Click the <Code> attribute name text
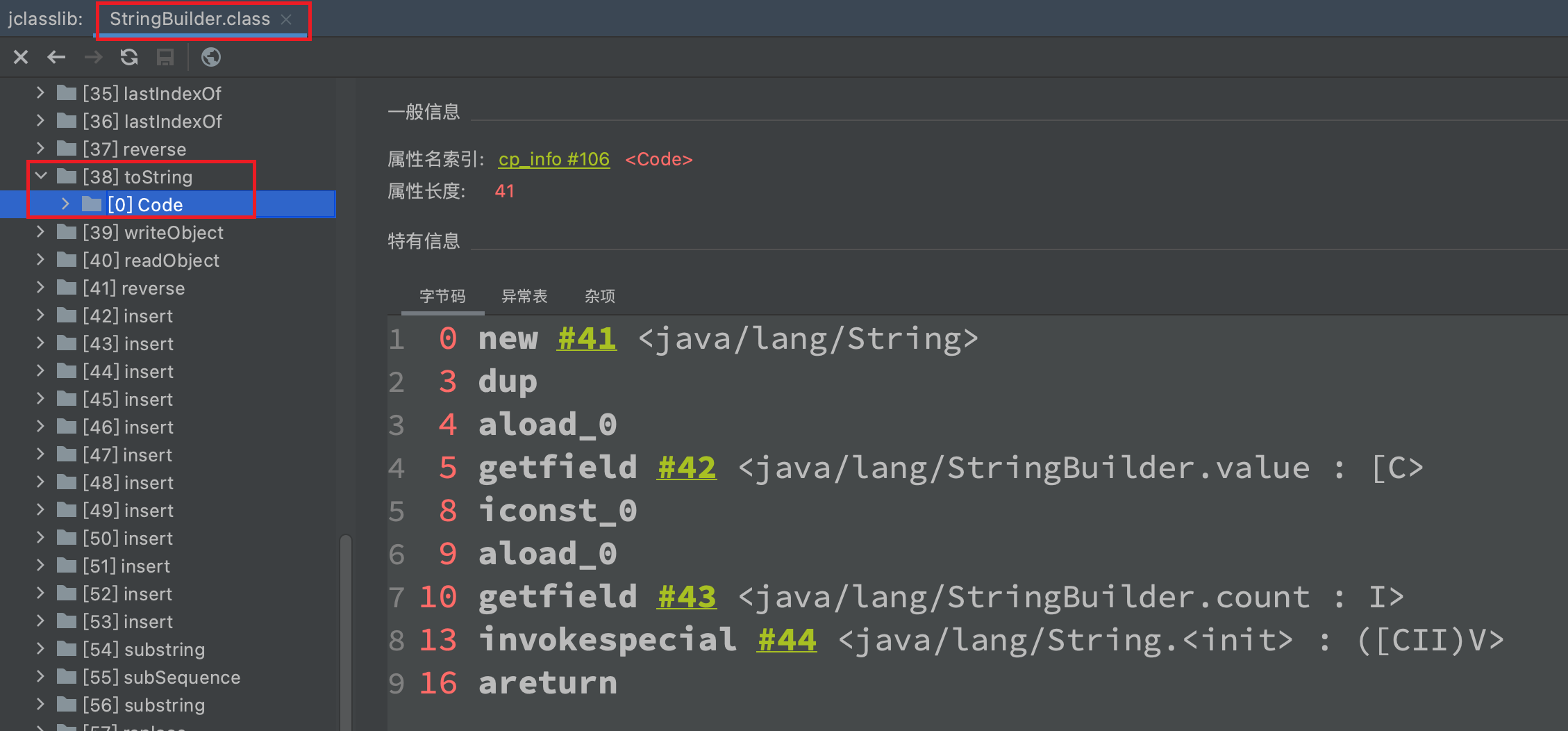Viewport: 1568px width, 731px height. click(x=659, y=159)
